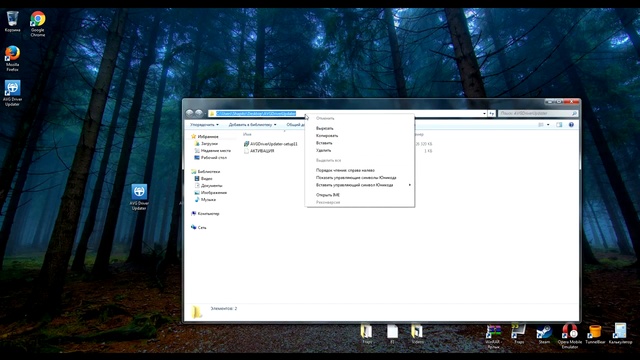
Task: Open the Mozilla Firefox desktop shortcut
Action: coord(13,59)
